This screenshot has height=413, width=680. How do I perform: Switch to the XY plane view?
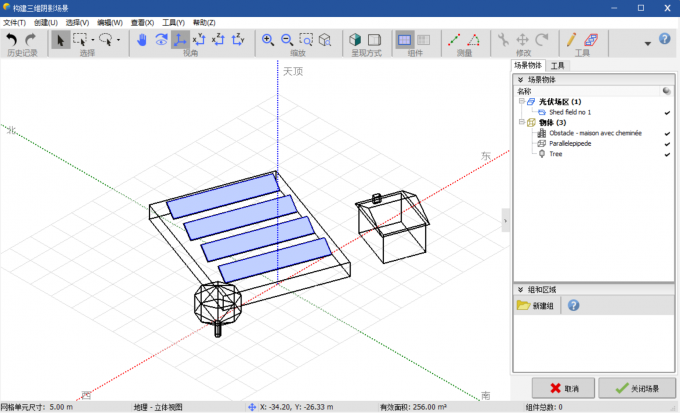coord(199,40)
